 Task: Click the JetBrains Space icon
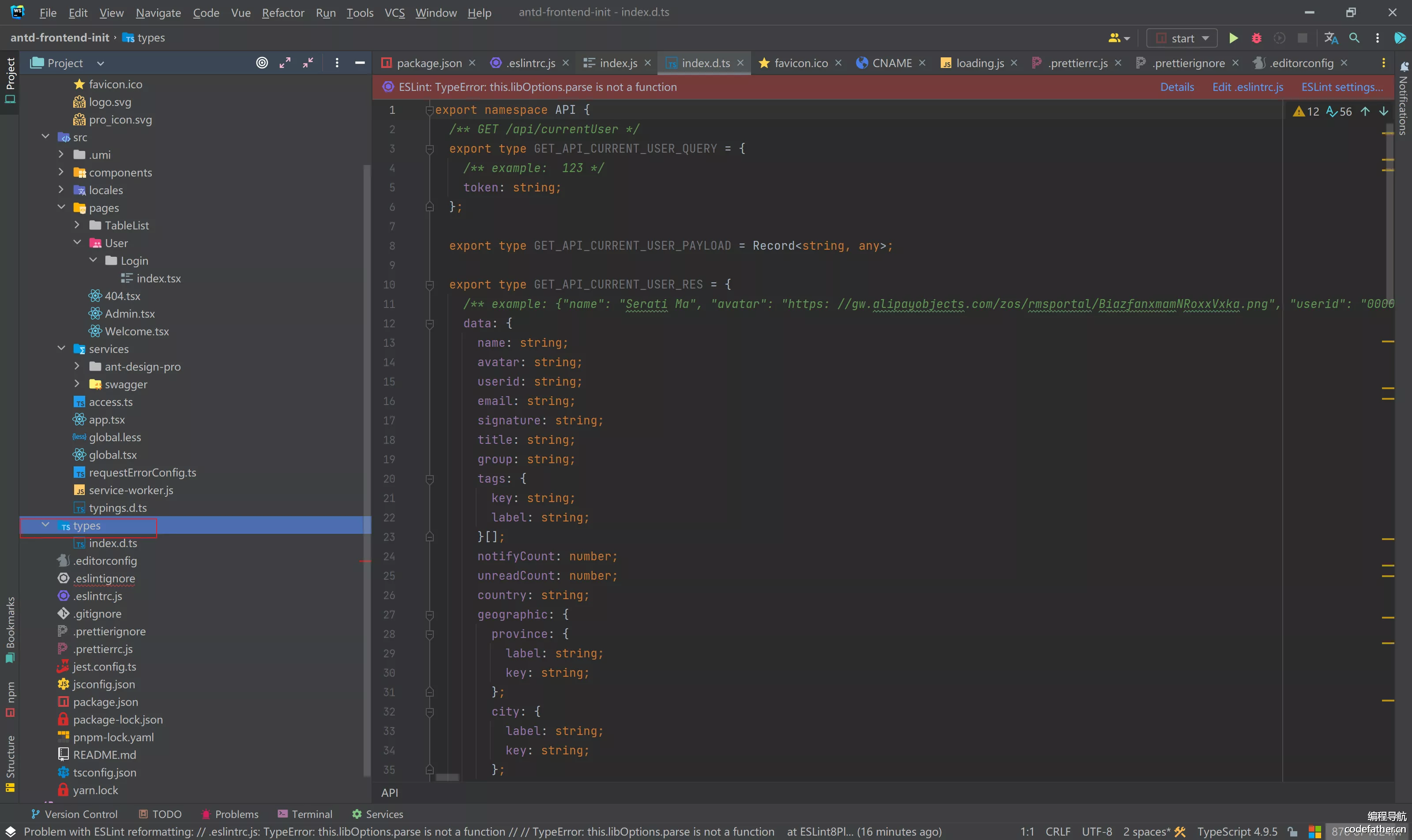point(1400,38)
